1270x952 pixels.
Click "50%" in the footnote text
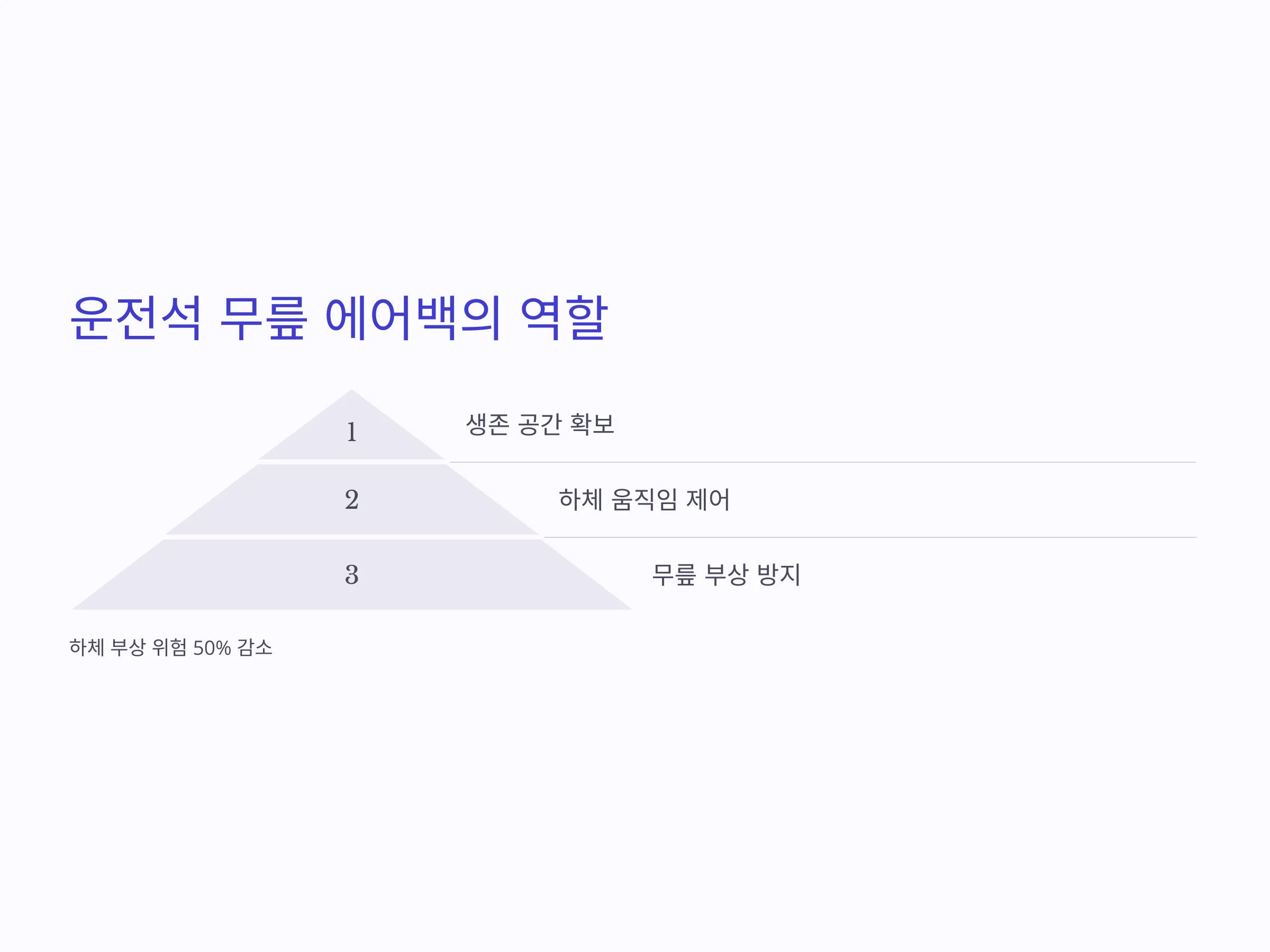212,648
